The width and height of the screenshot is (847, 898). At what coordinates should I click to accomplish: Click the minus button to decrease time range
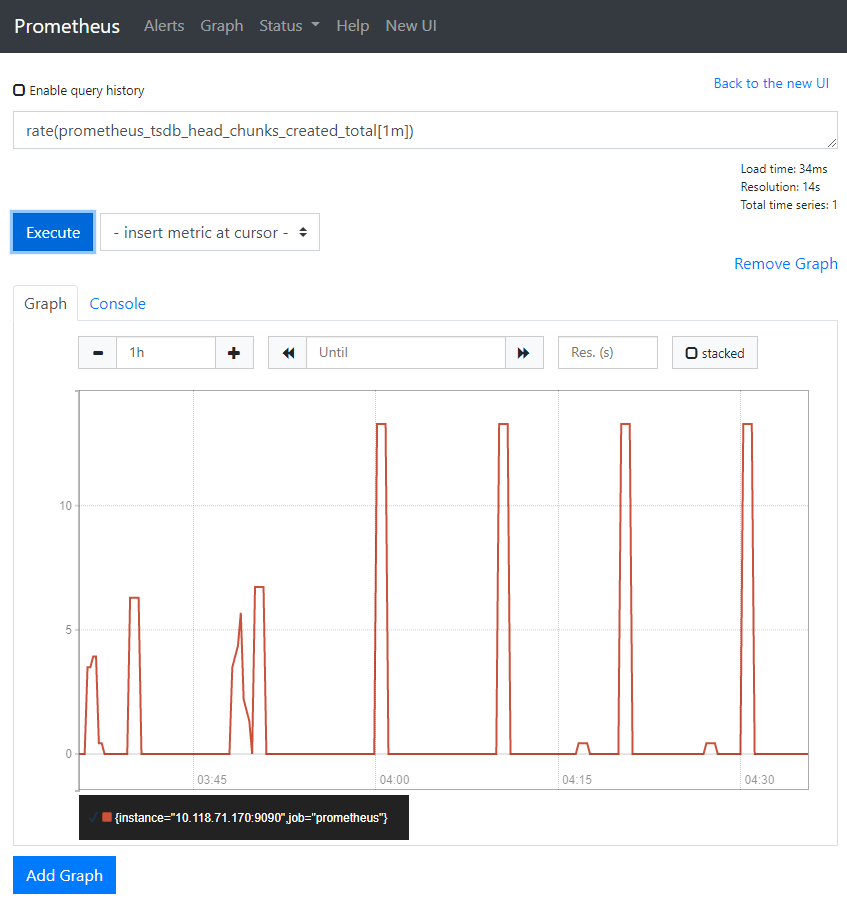point(98,353)
